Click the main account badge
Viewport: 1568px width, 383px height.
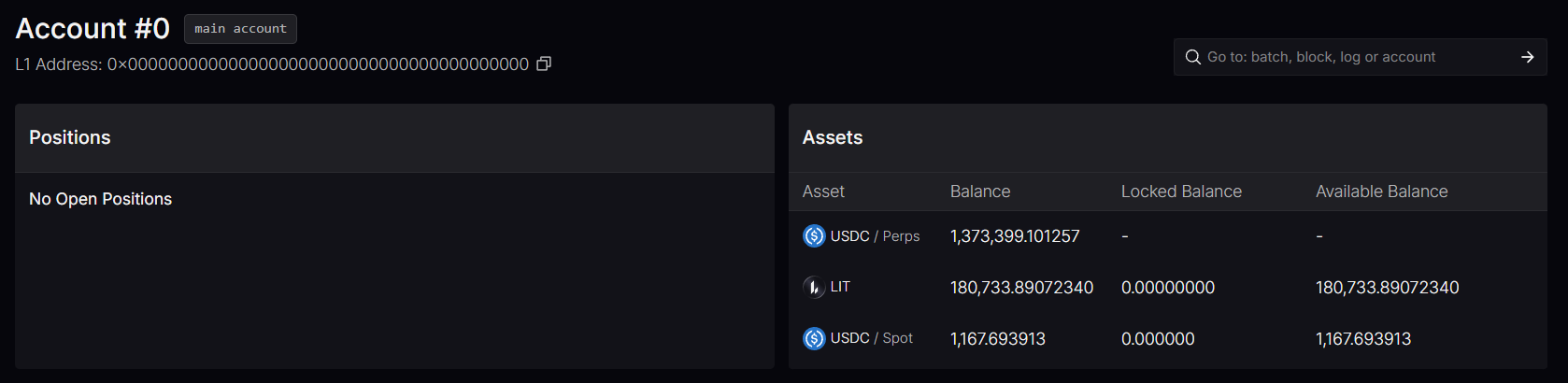(x=240, y=29)
